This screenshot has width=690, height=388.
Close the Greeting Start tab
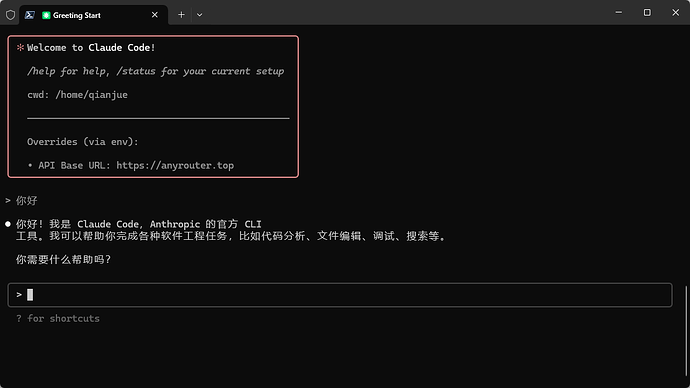[154, 15]
